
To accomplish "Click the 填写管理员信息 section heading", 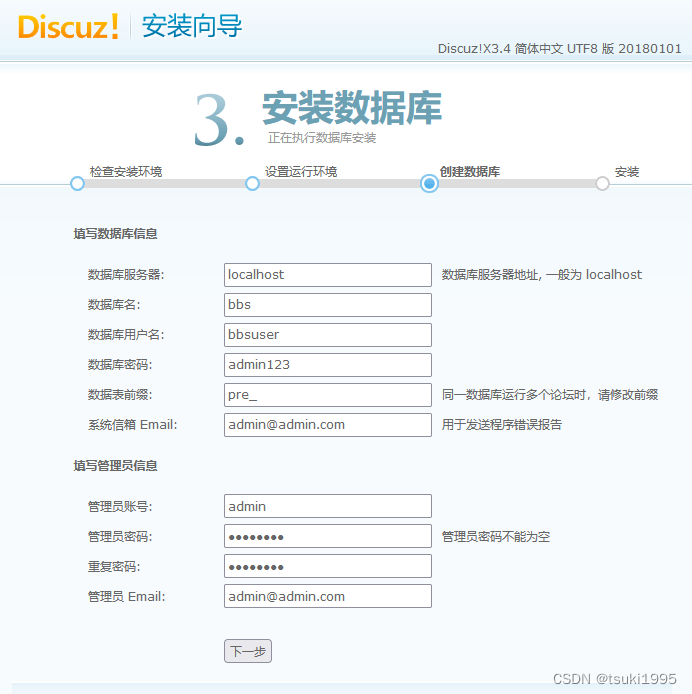I will click(x=116, y=466).
